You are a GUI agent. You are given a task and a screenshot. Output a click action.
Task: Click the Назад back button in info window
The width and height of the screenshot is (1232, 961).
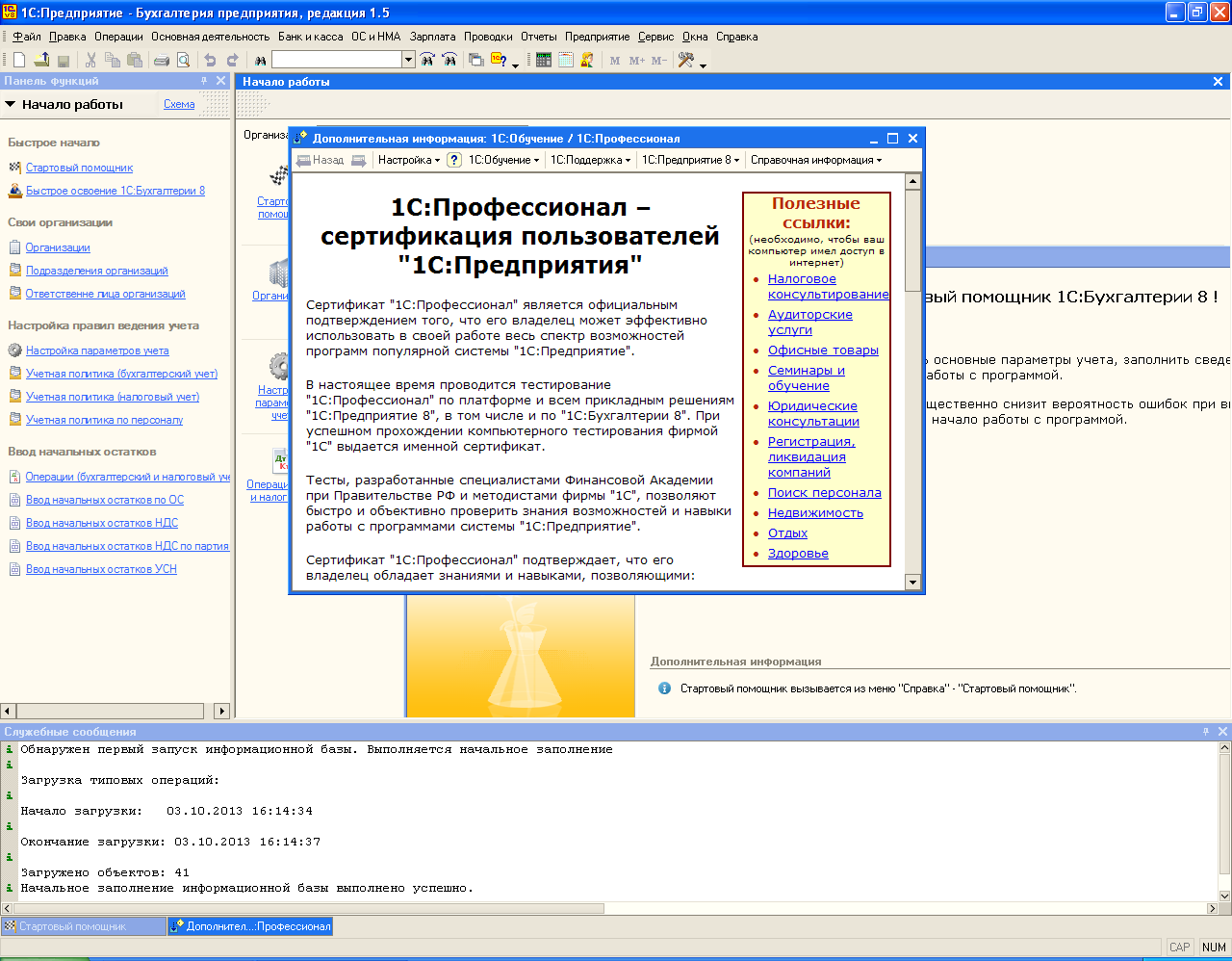pyautogui.click(x=320, y=160)
